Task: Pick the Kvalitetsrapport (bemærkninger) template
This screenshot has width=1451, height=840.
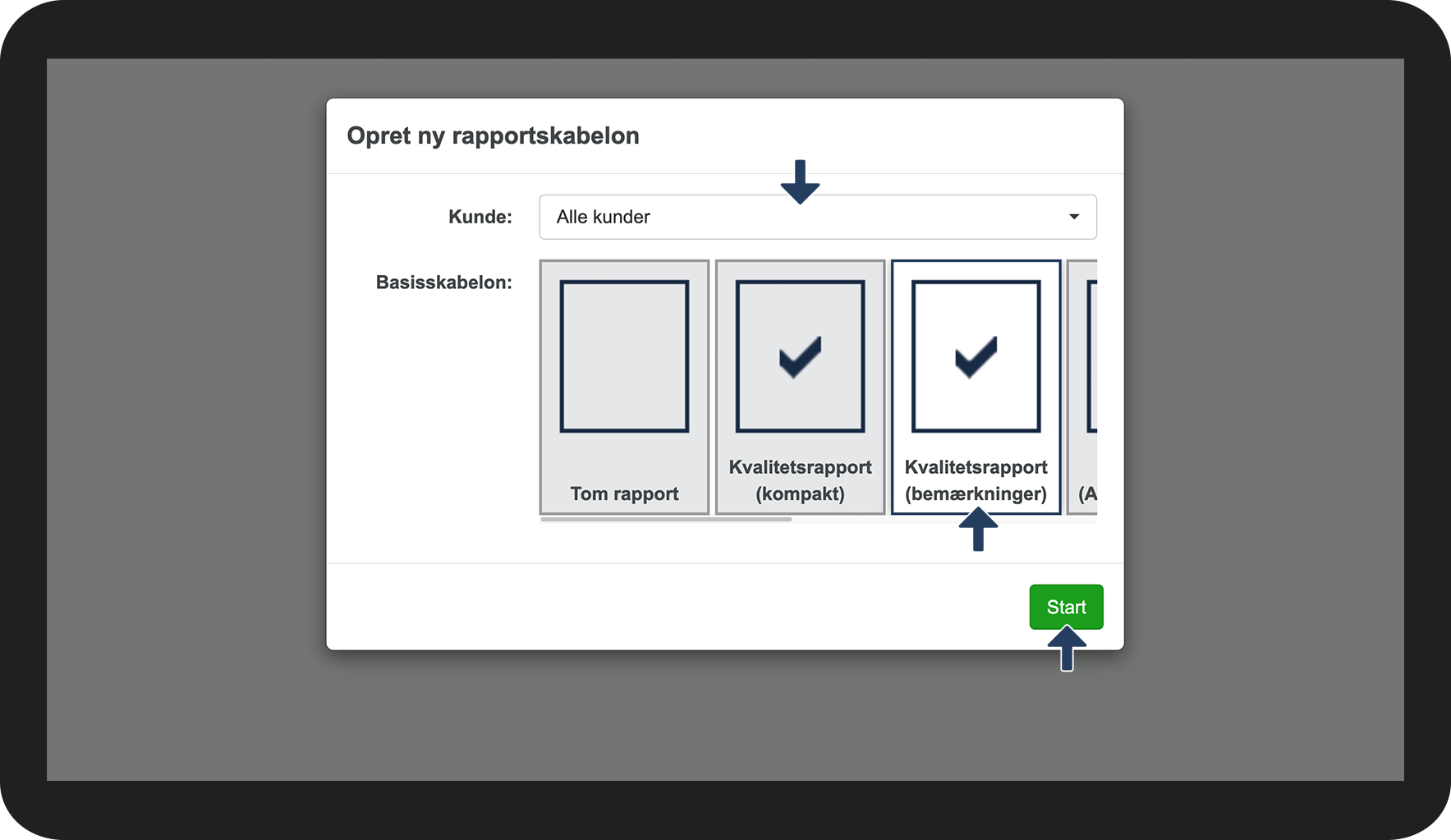Action: (976, 388)
